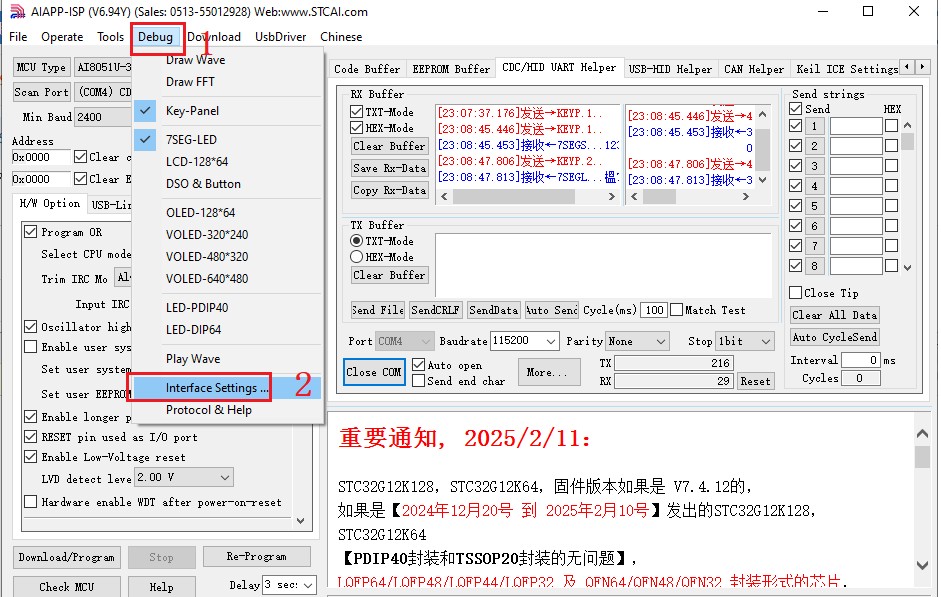
Task: Toggle RX Buffer HEX-Mode checkbox
Action: click(356, 128)
